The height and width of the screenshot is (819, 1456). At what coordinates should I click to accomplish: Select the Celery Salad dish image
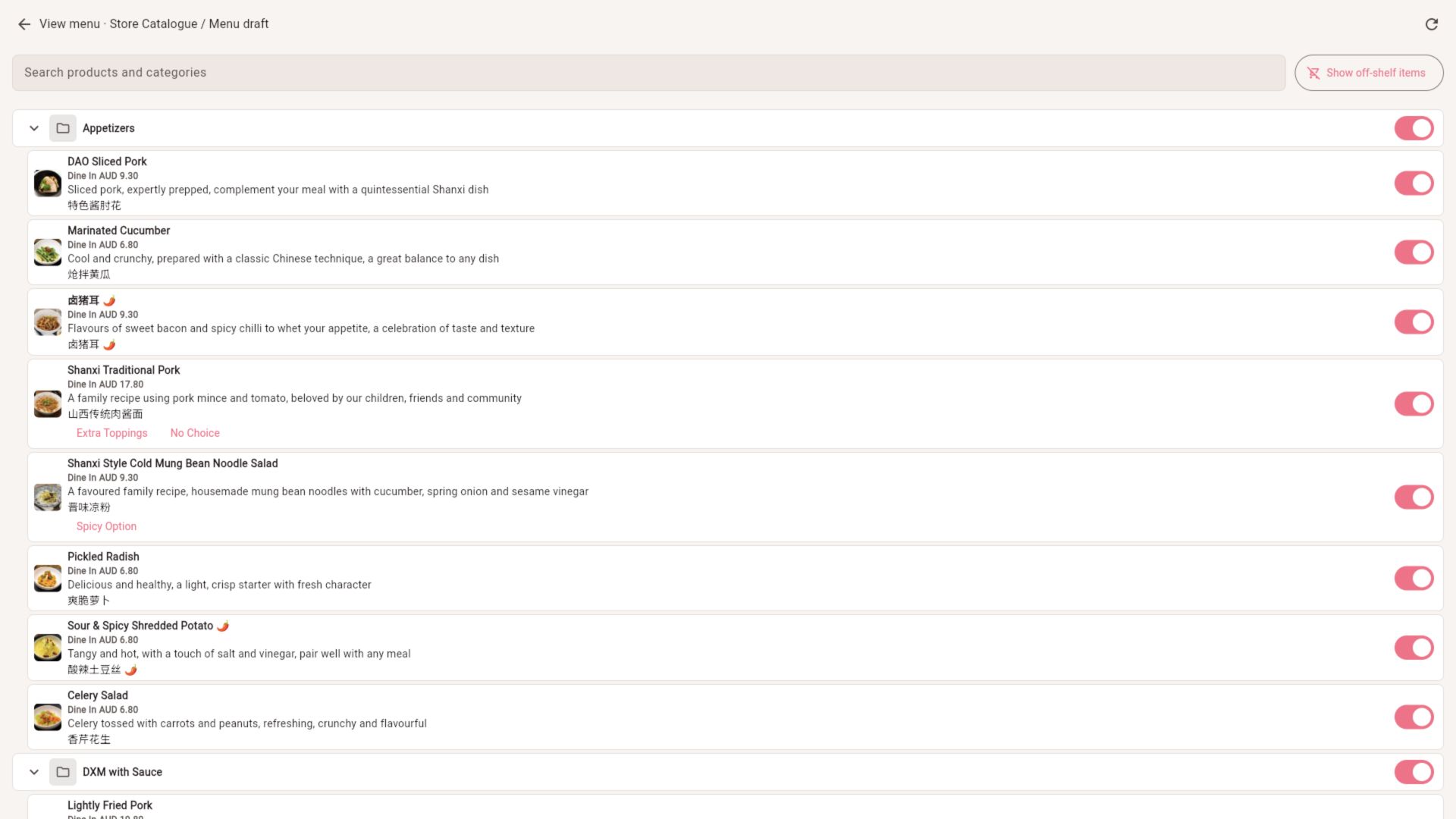pos(48,717)
